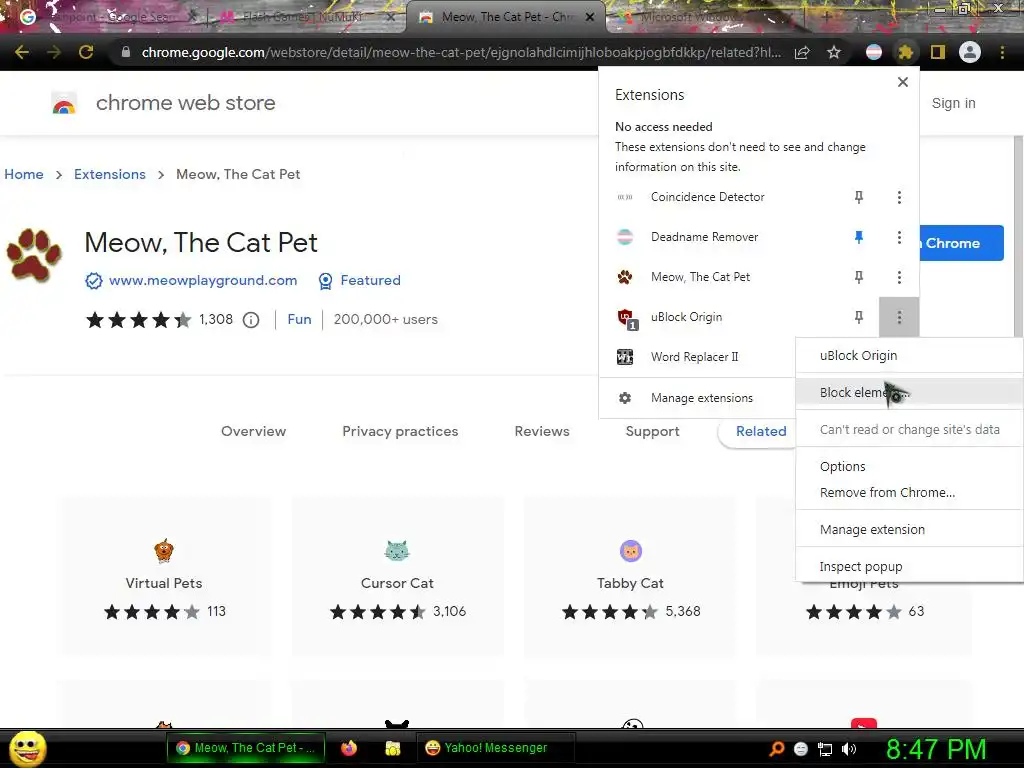Viewport: 1024px width, 768px height.
Task: Reload the page with the refresh icon
Action: tap(86, 52)
